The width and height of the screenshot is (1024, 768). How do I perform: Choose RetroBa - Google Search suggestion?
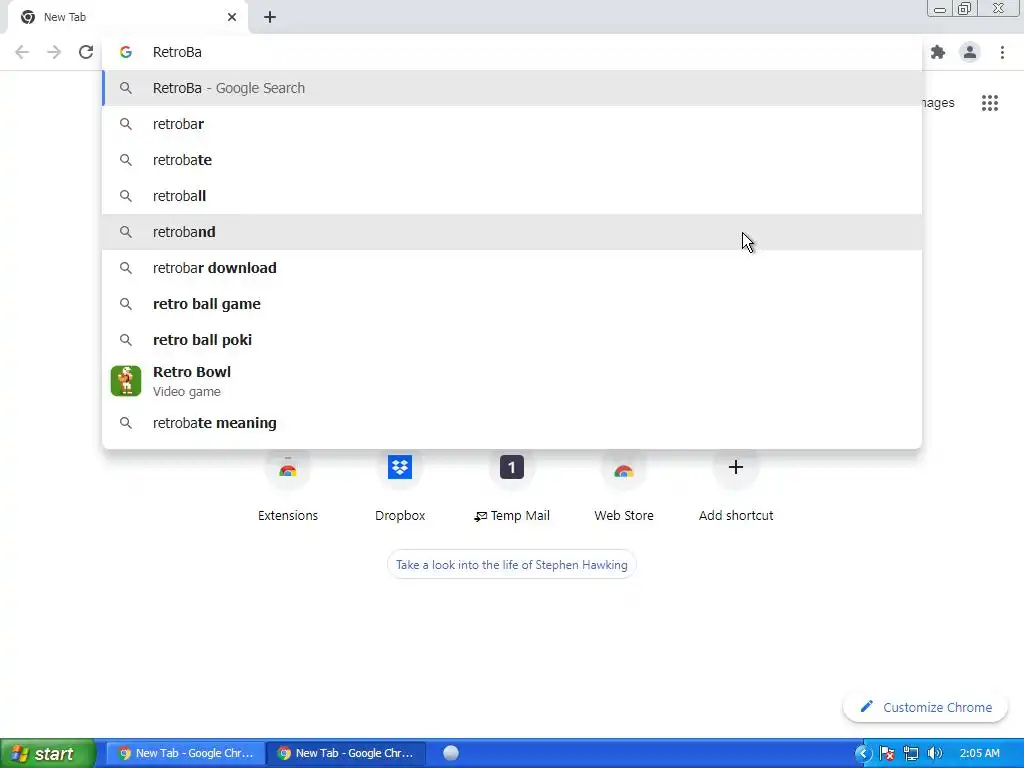pyautogui.click(x=512, y=88)
